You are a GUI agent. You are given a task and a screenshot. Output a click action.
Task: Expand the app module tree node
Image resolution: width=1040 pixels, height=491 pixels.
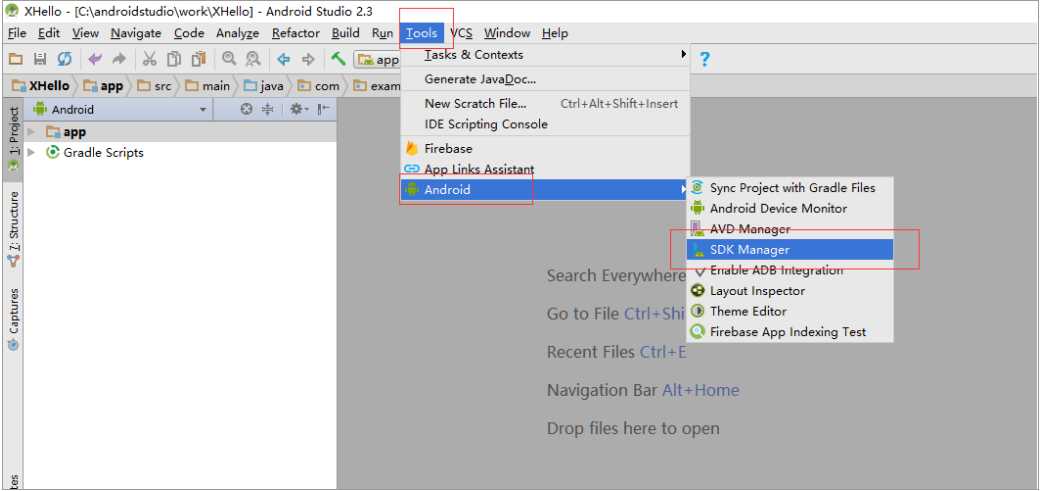pos(31,132)
